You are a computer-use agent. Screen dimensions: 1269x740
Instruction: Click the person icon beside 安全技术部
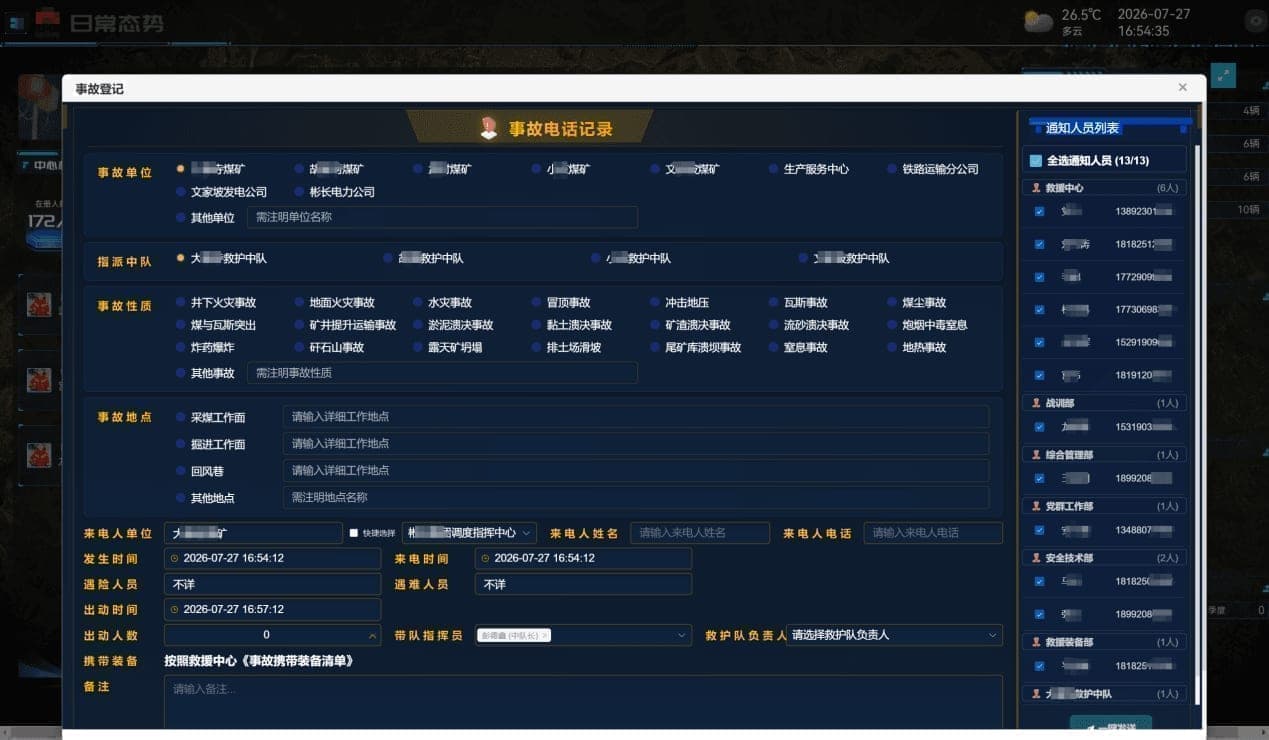coord(1036,558)
